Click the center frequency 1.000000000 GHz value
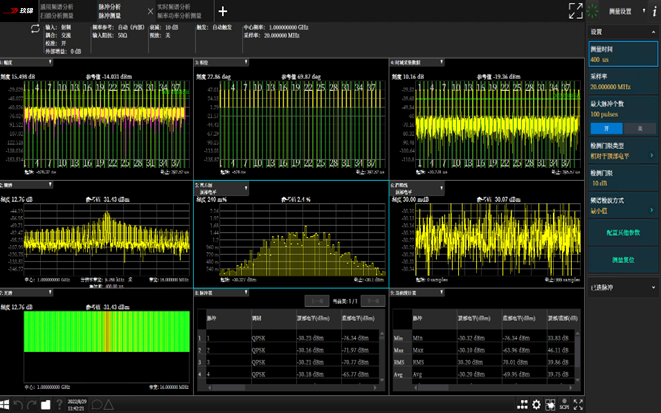661x413 pixels. 289,27
